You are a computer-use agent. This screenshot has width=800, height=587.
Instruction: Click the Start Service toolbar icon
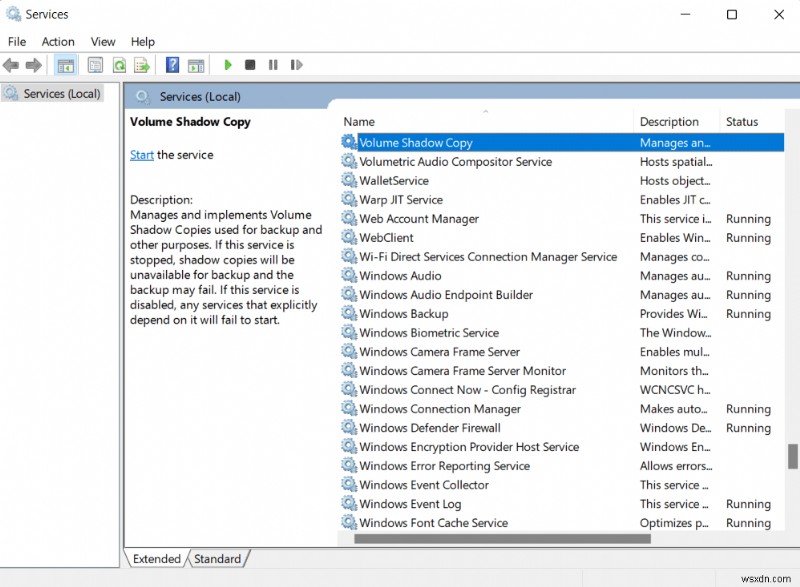click(x=228, y=65)
